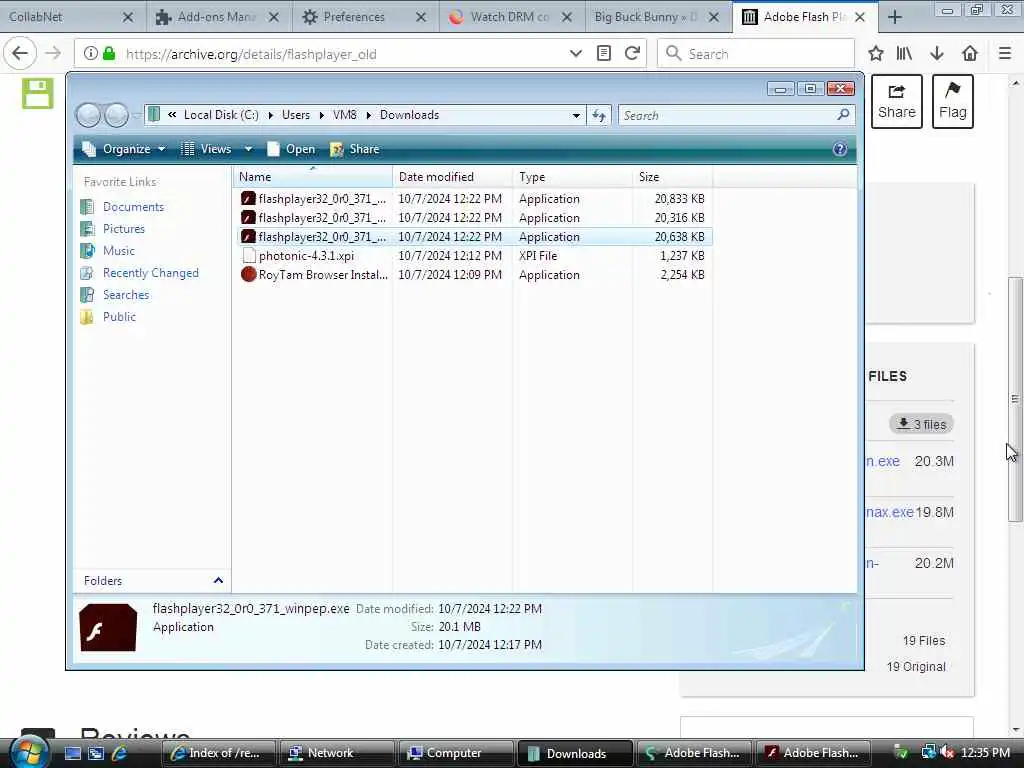Image resolution: width=1024 pixels, height=768 pixels.
Task: Launch Internet Explorer from quick launch
Action: [119, 753]
